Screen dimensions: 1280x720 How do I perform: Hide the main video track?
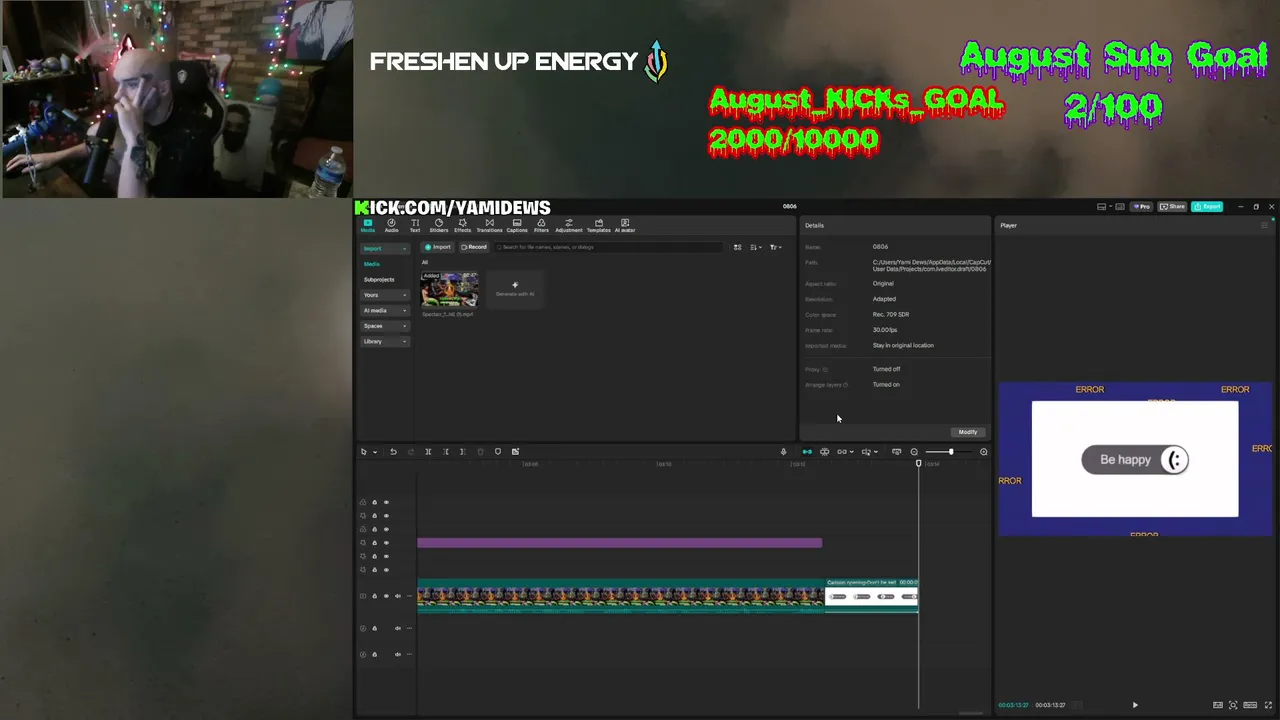386,596
